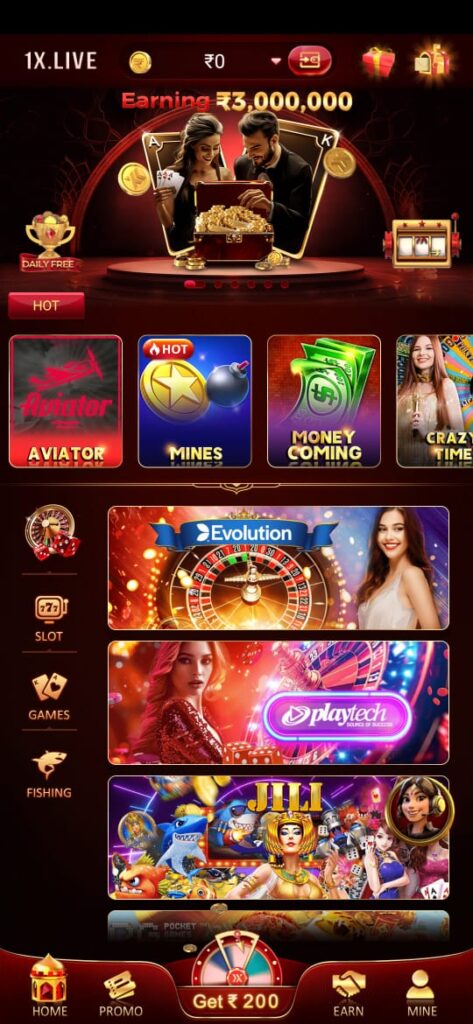
Task: Open the red gift box icon
Action: (x=379, y=62)
